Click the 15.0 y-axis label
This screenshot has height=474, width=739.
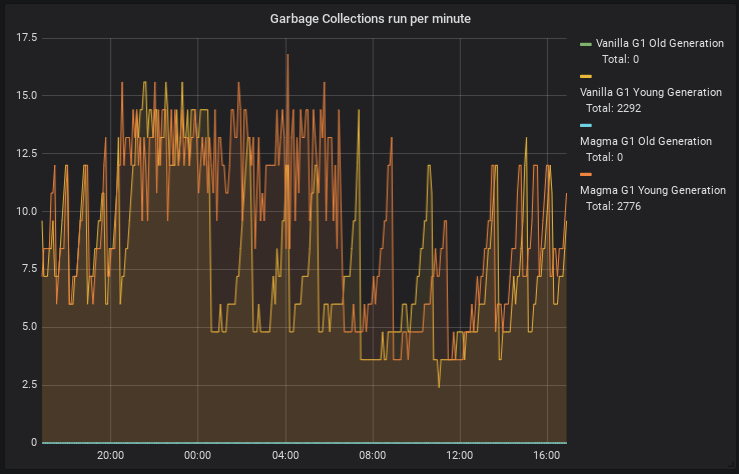point(27,96)
